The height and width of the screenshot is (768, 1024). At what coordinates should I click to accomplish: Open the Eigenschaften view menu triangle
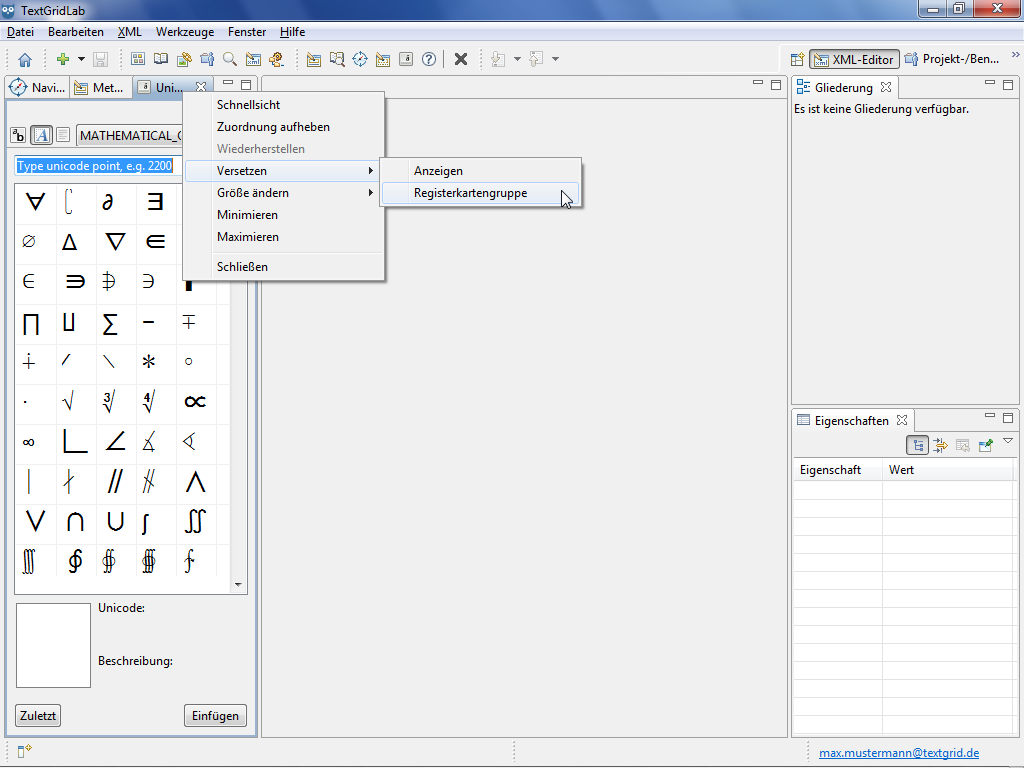pos(1008,441)
